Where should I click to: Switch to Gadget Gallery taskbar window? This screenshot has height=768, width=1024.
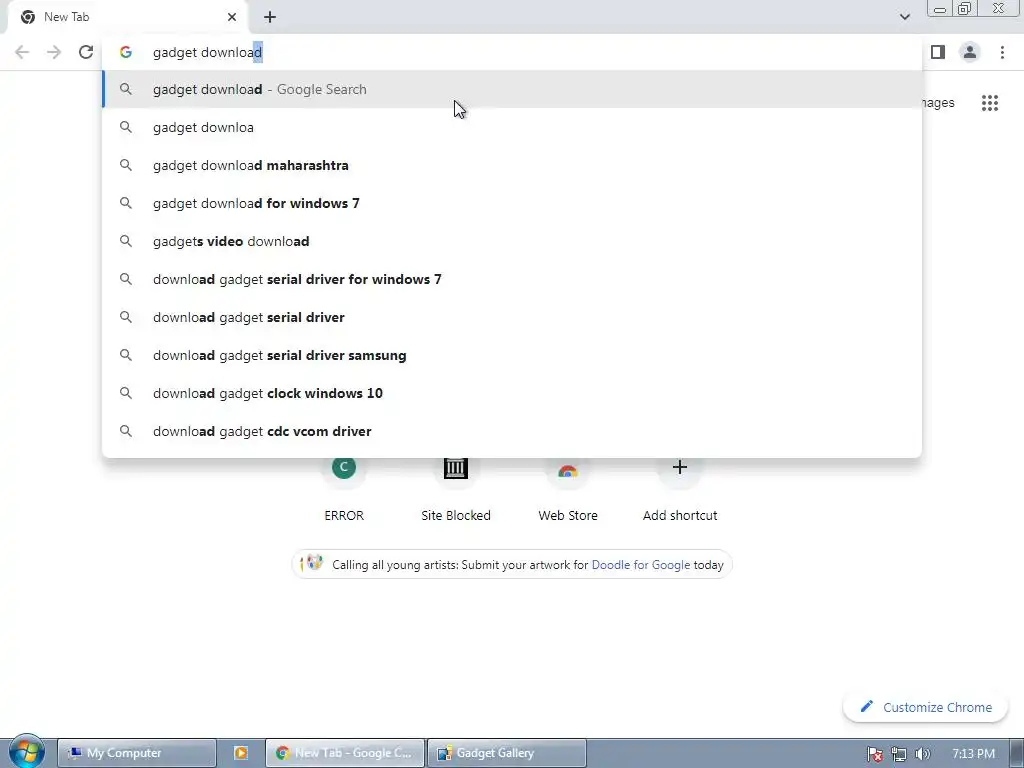point(507,753)
